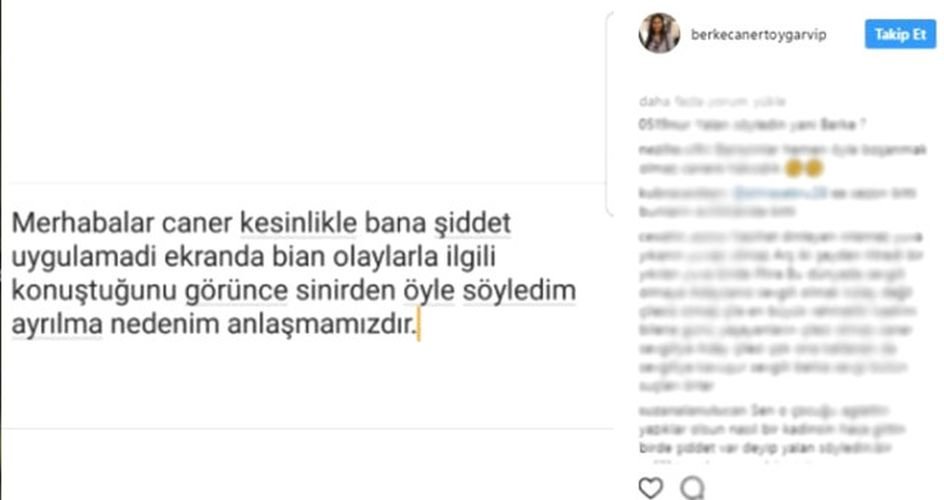Image resolution: width=944 pixels, height=500 pixels.
Task: Open the berkecanertoygarvip profile picture
Action: 659,33
